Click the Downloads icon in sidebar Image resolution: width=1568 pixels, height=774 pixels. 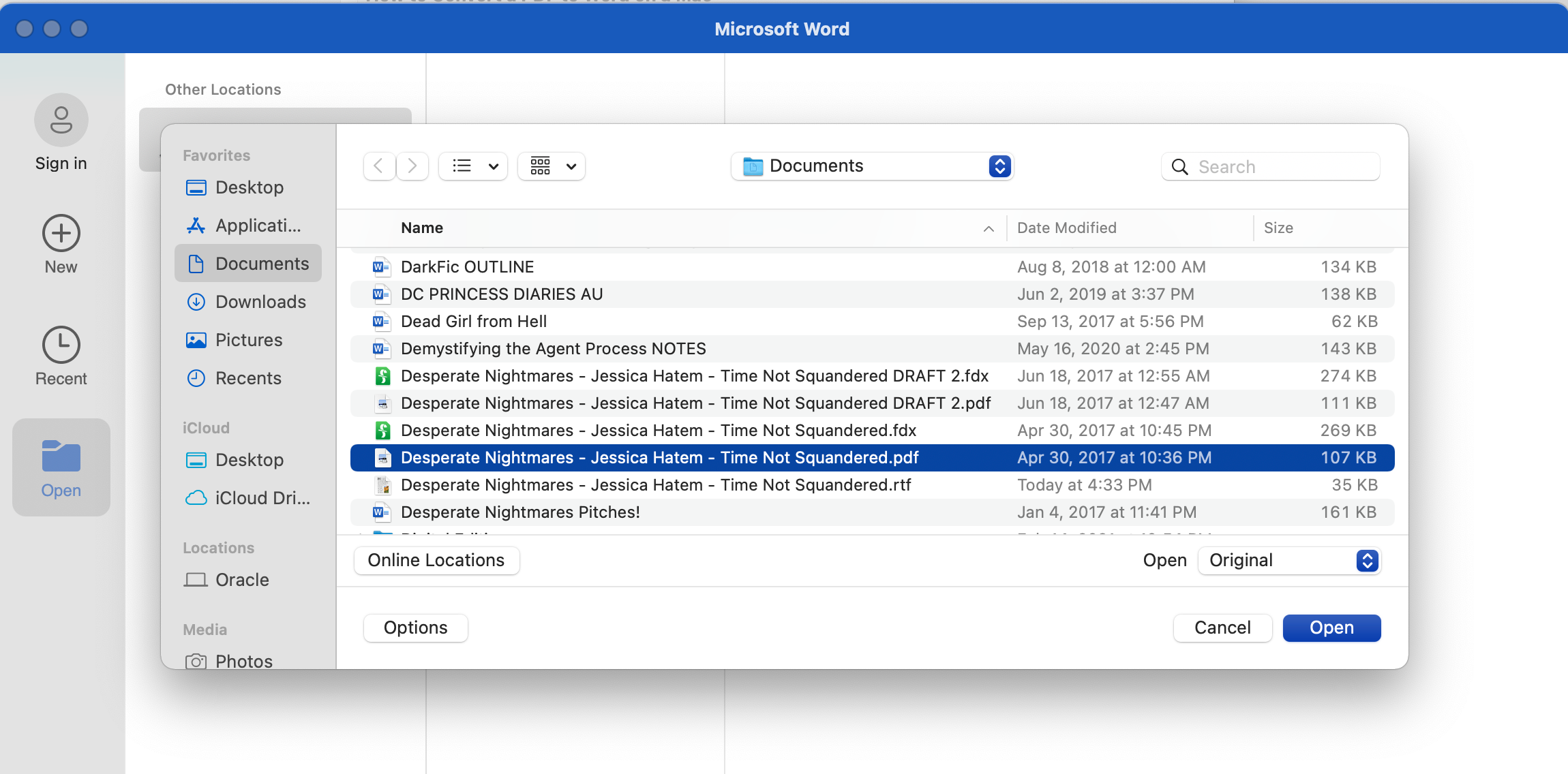[196, 301]
